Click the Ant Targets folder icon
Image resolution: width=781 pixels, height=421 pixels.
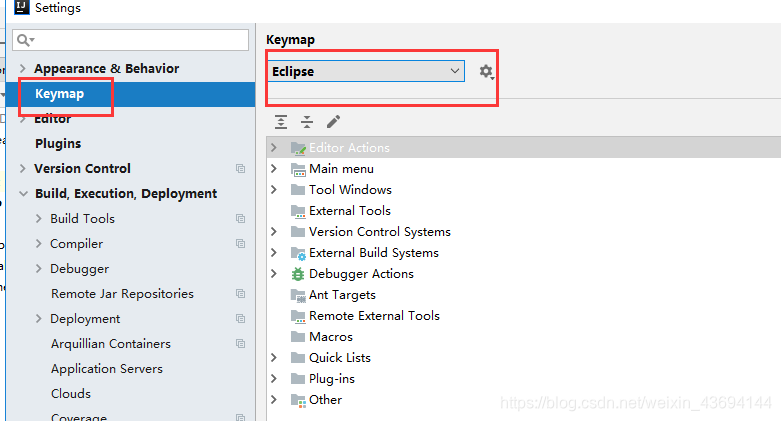[x=298, y=295]
